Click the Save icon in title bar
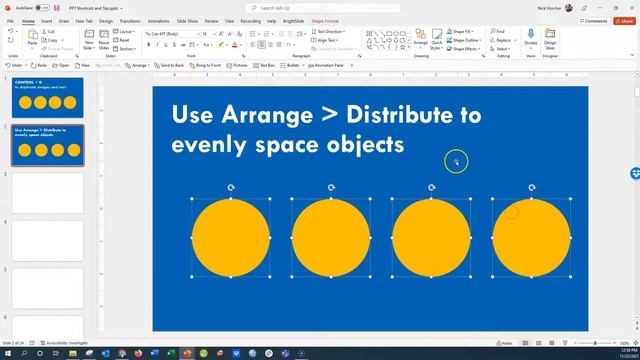 pos(57,8)
